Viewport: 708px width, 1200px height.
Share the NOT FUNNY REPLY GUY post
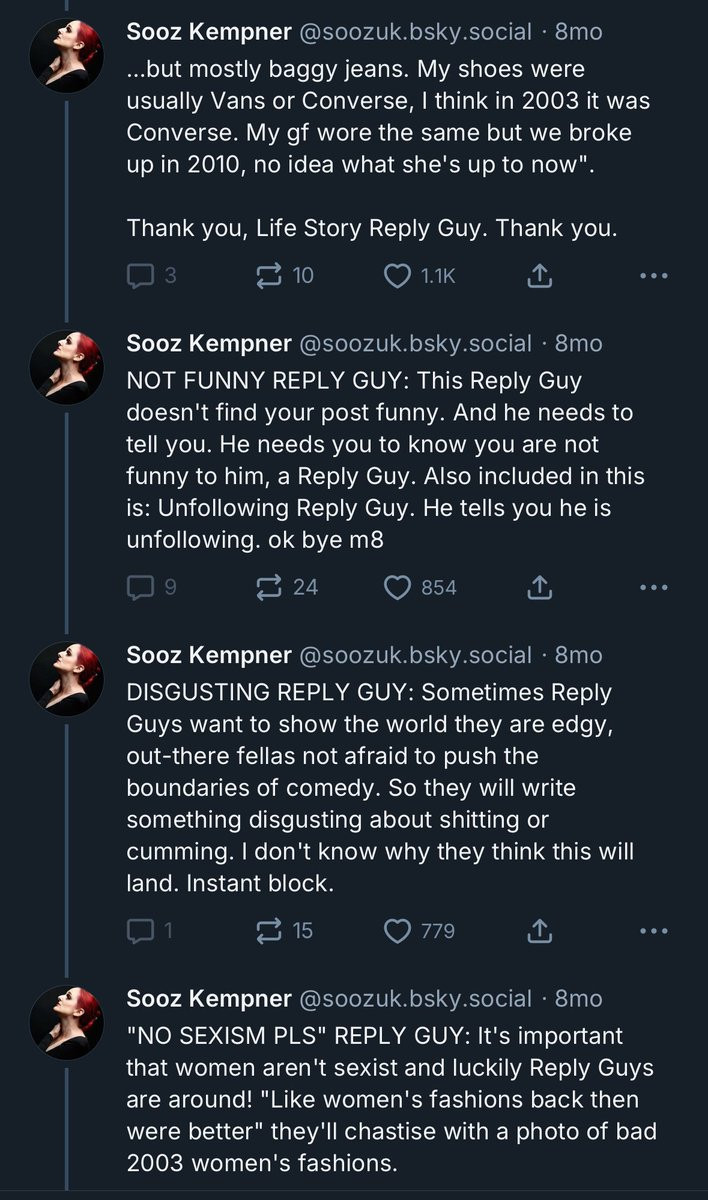click(539, 588)
